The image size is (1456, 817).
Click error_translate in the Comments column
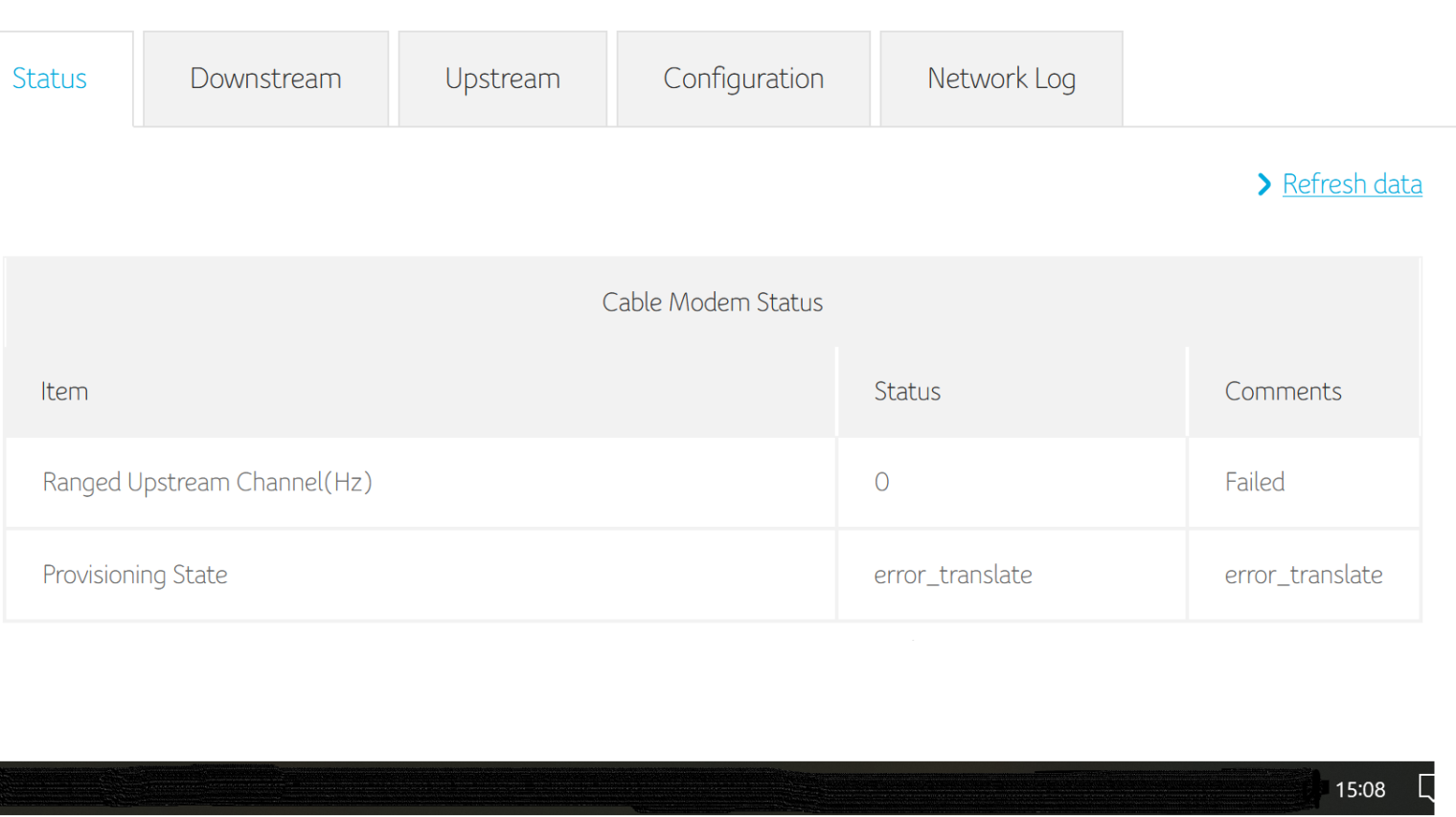click(x=1303, y=575)
